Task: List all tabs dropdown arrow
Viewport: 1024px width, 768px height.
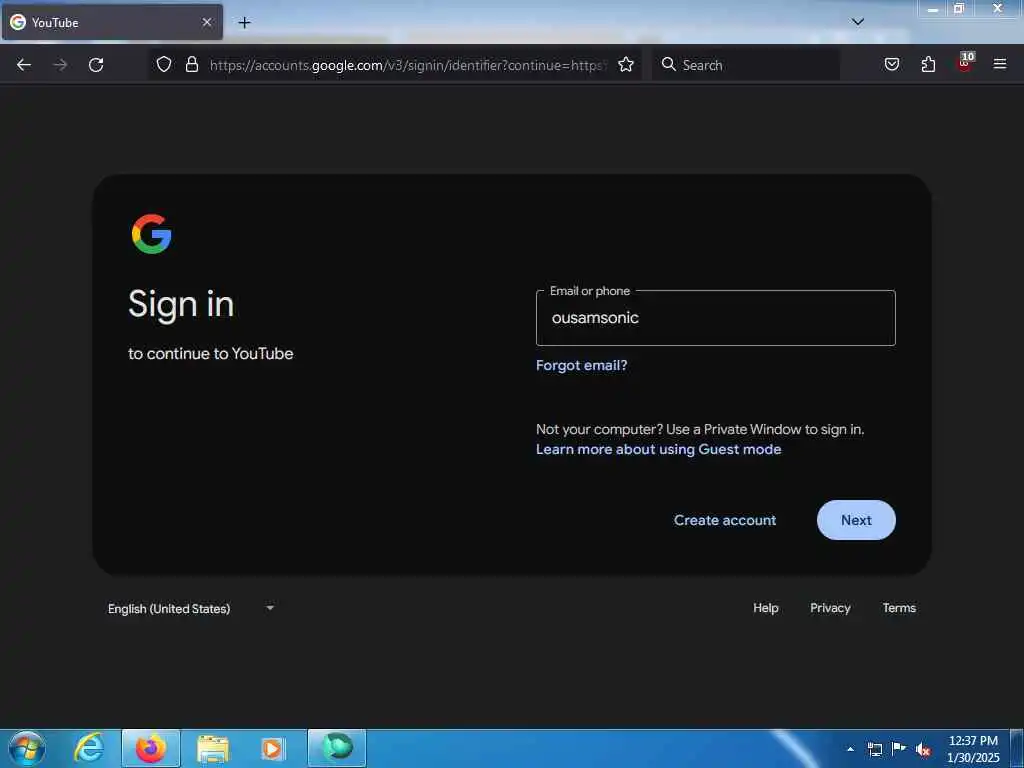Action: point(857,22)
